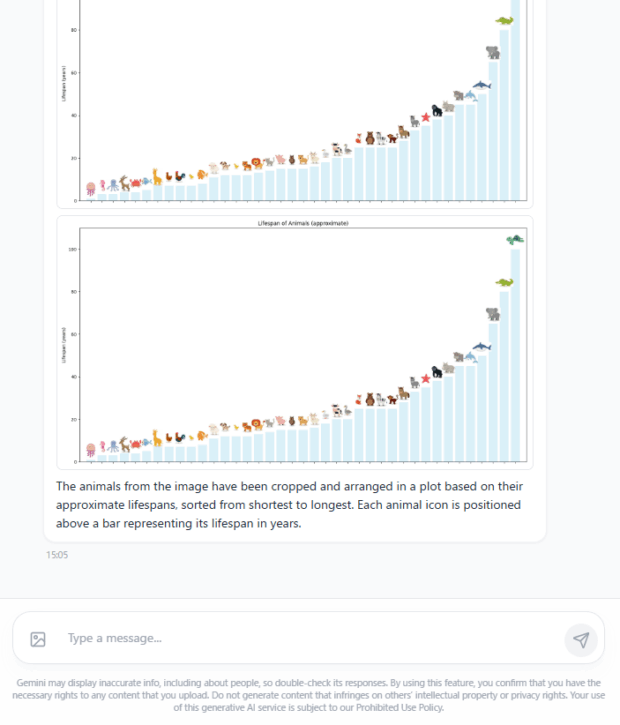Viewport: 620px width, 725px height.
Task: Select the elephant in the upper chart
Action: click(x=493, y=52)
